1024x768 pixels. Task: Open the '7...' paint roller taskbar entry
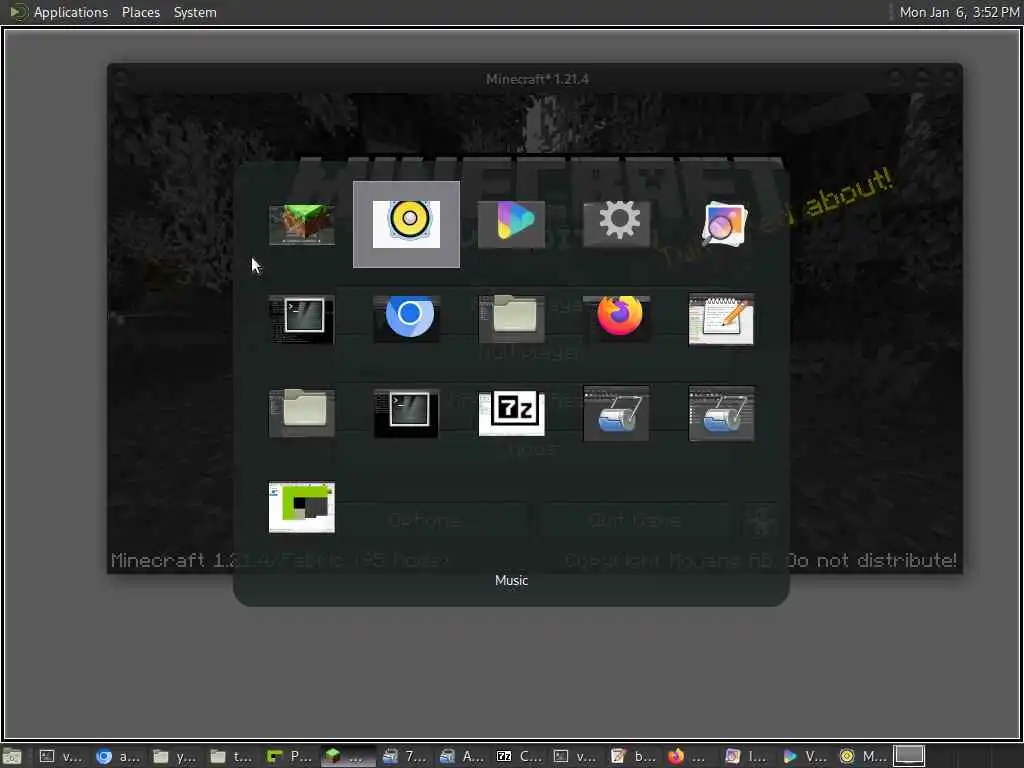pos(404,756)
